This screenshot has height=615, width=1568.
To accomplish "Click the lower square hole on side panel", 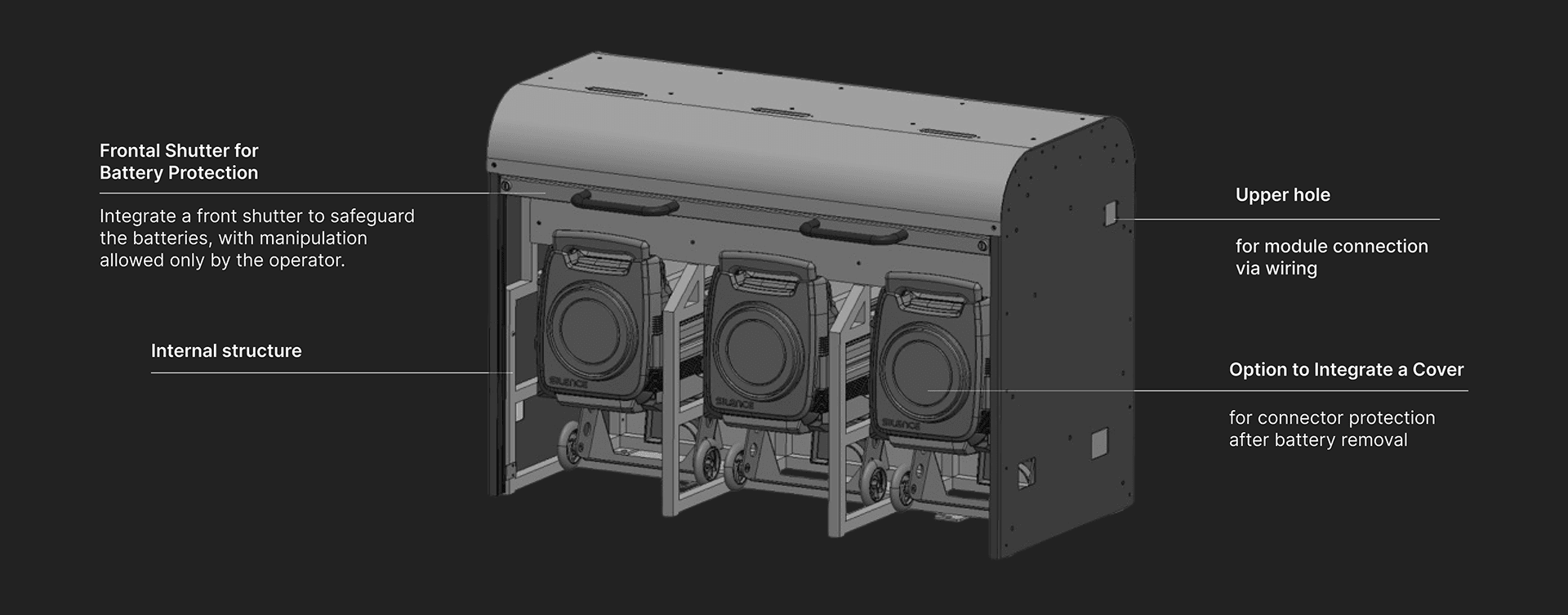I will tap(1100, 443).
